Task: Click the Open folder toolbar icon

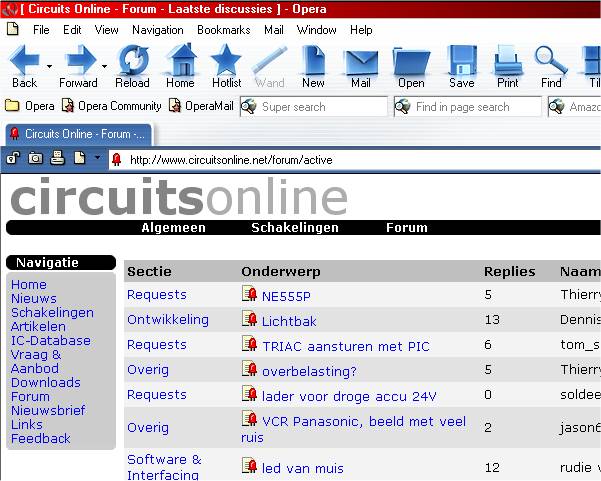Action: 411,63
